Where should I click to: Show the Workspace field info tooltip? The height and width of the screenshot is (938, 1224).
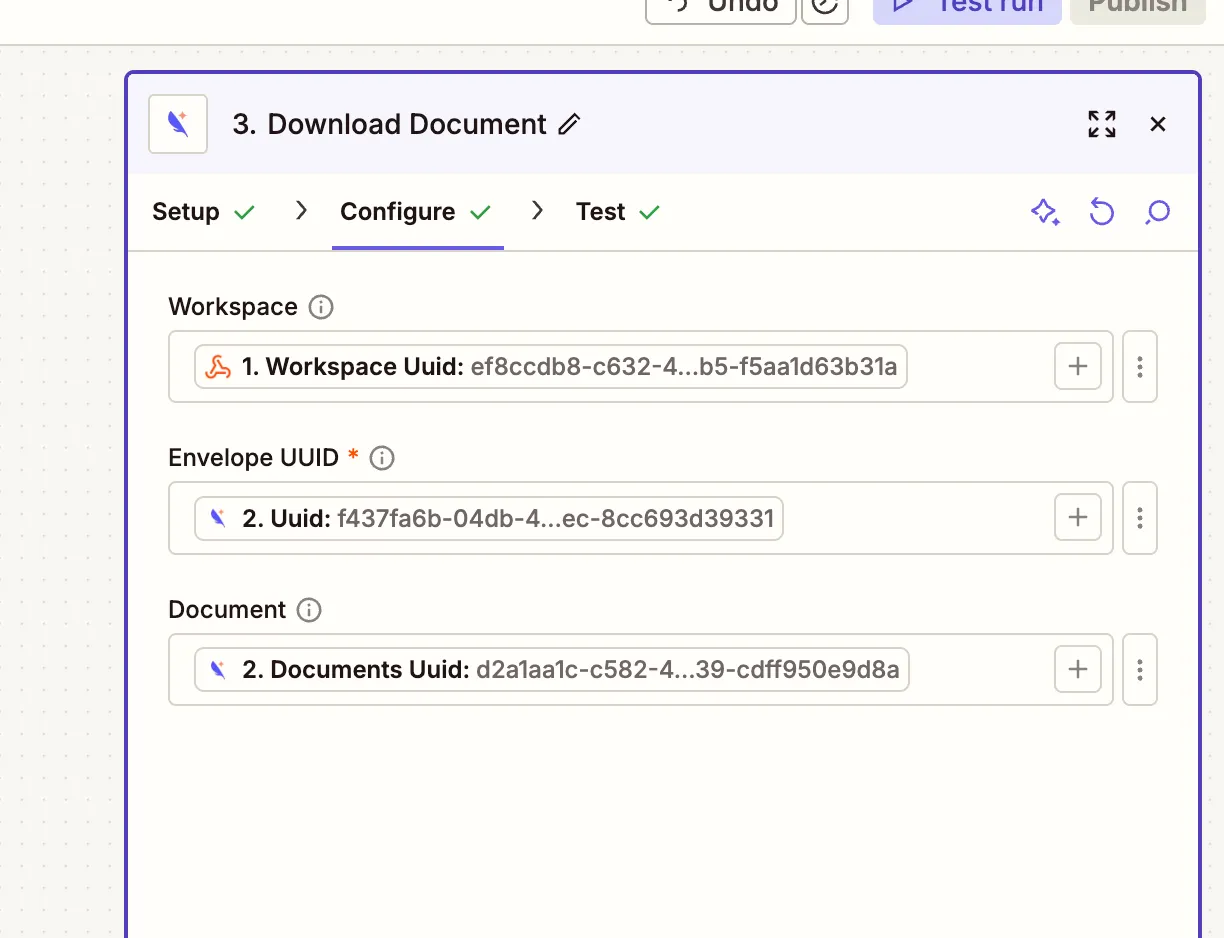coord(320,306)
